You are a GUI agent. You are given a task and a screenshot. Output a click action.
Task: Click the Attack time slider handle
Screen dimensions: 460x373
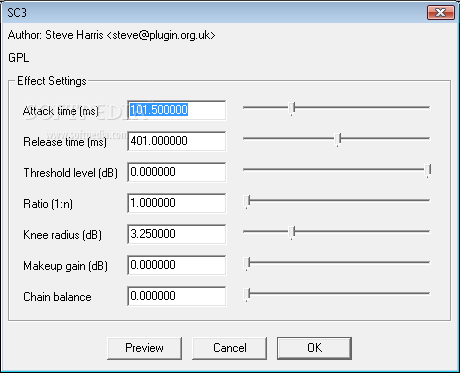pyautogui.click(x=292, y=108)
